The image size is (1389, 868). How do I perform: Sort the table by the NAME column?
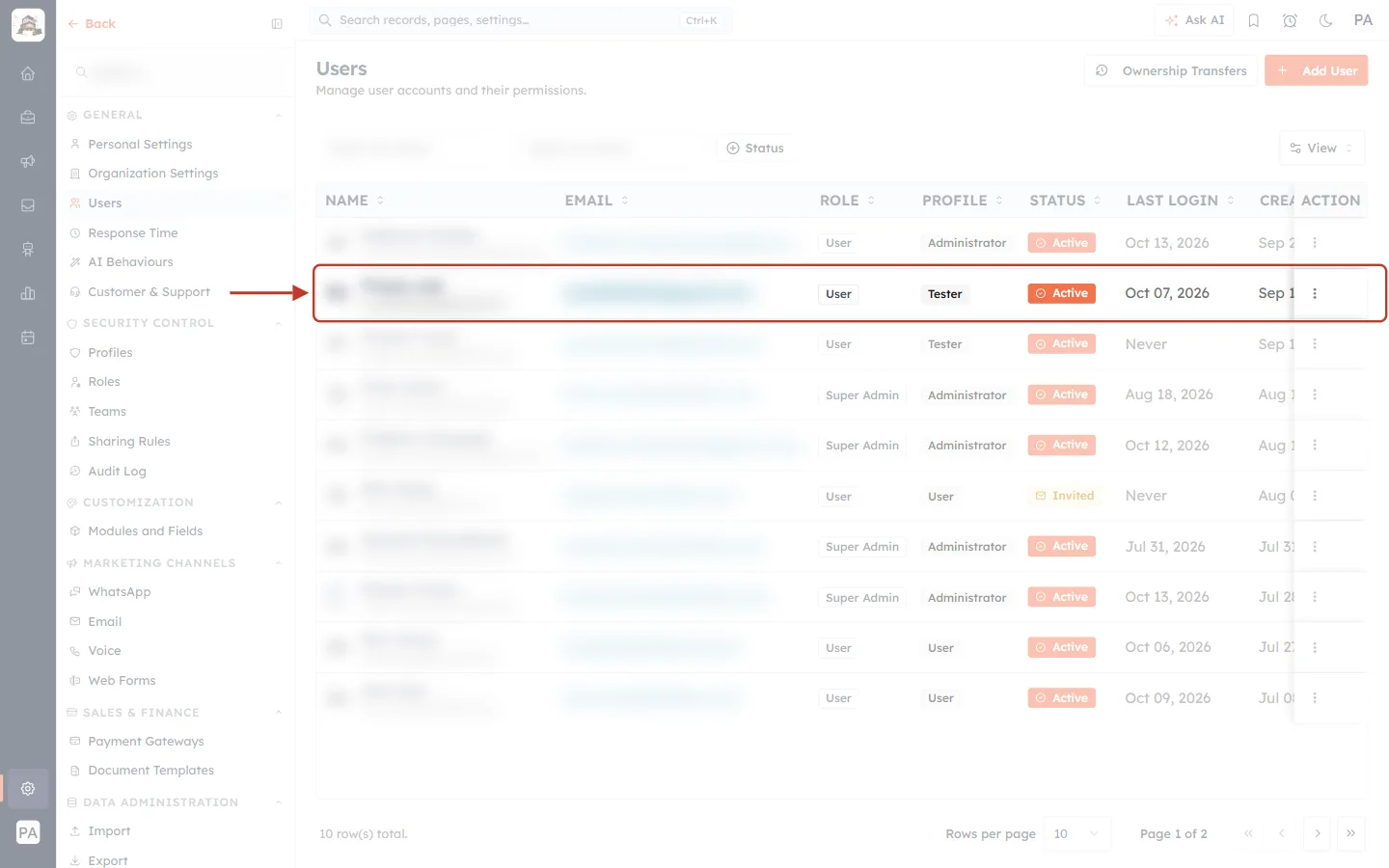pyautogui.click(x=354, y=201)
